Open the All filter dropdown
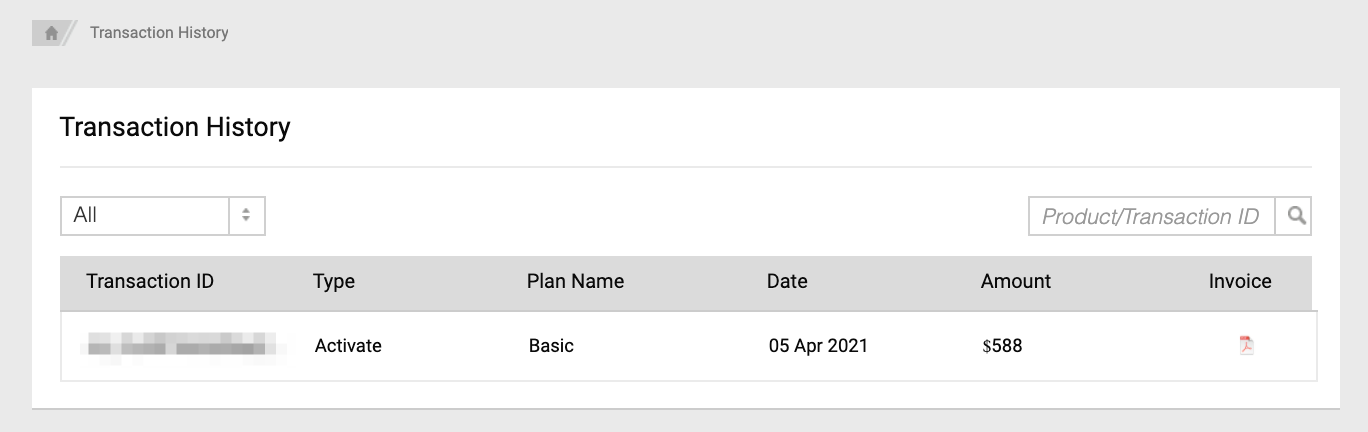This screenshot has height=432, width=1368. click(x=162, y=215)
